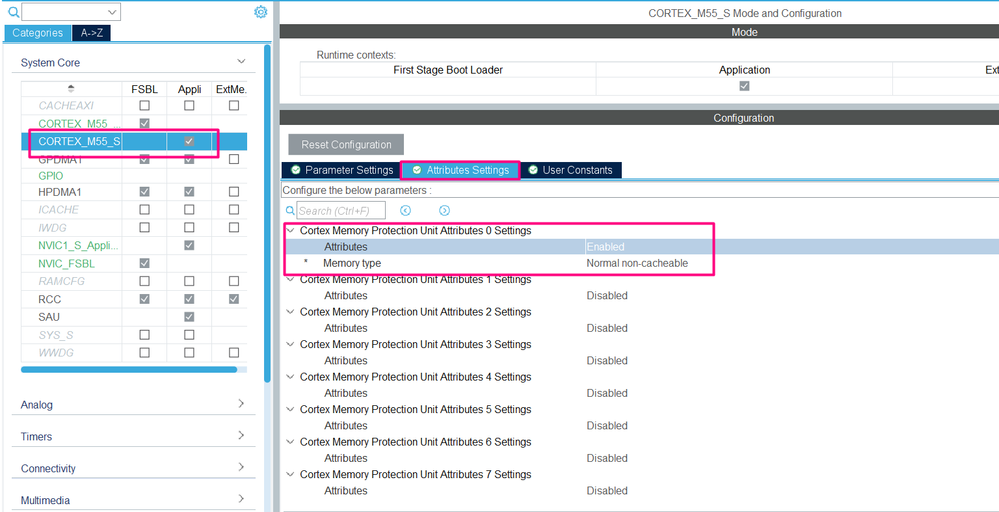Select RAMCFG in the peripheral list
999x512 pixels.
click(x=62, y=281)
